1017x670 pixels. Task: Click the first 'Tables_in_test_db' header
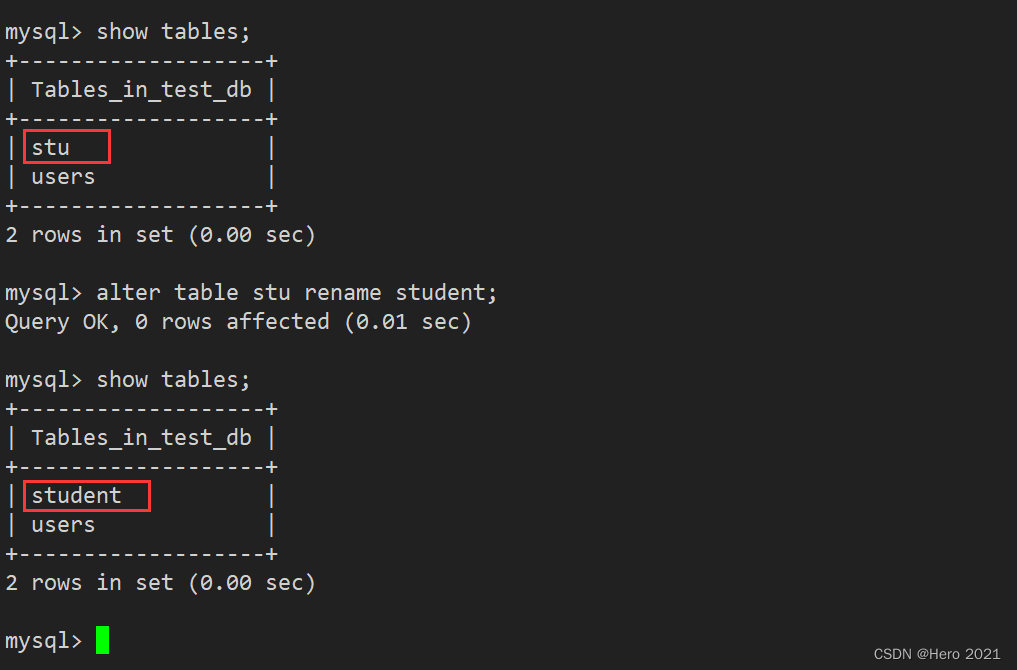[x=141, y=90]
